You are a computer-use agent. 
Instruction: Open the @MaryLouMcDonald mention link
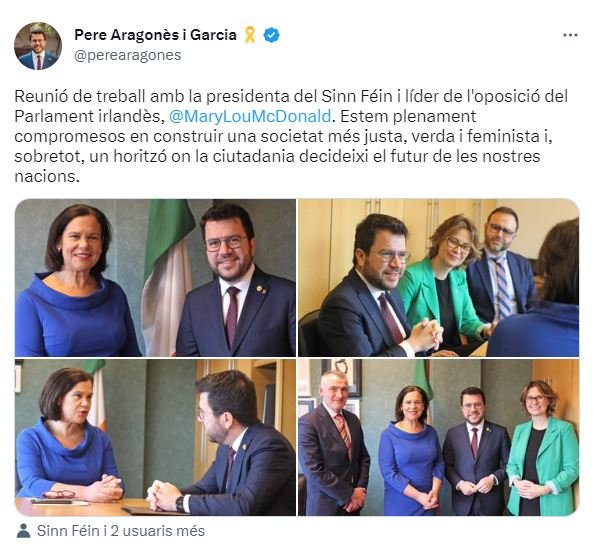click(x=250, y=116)
